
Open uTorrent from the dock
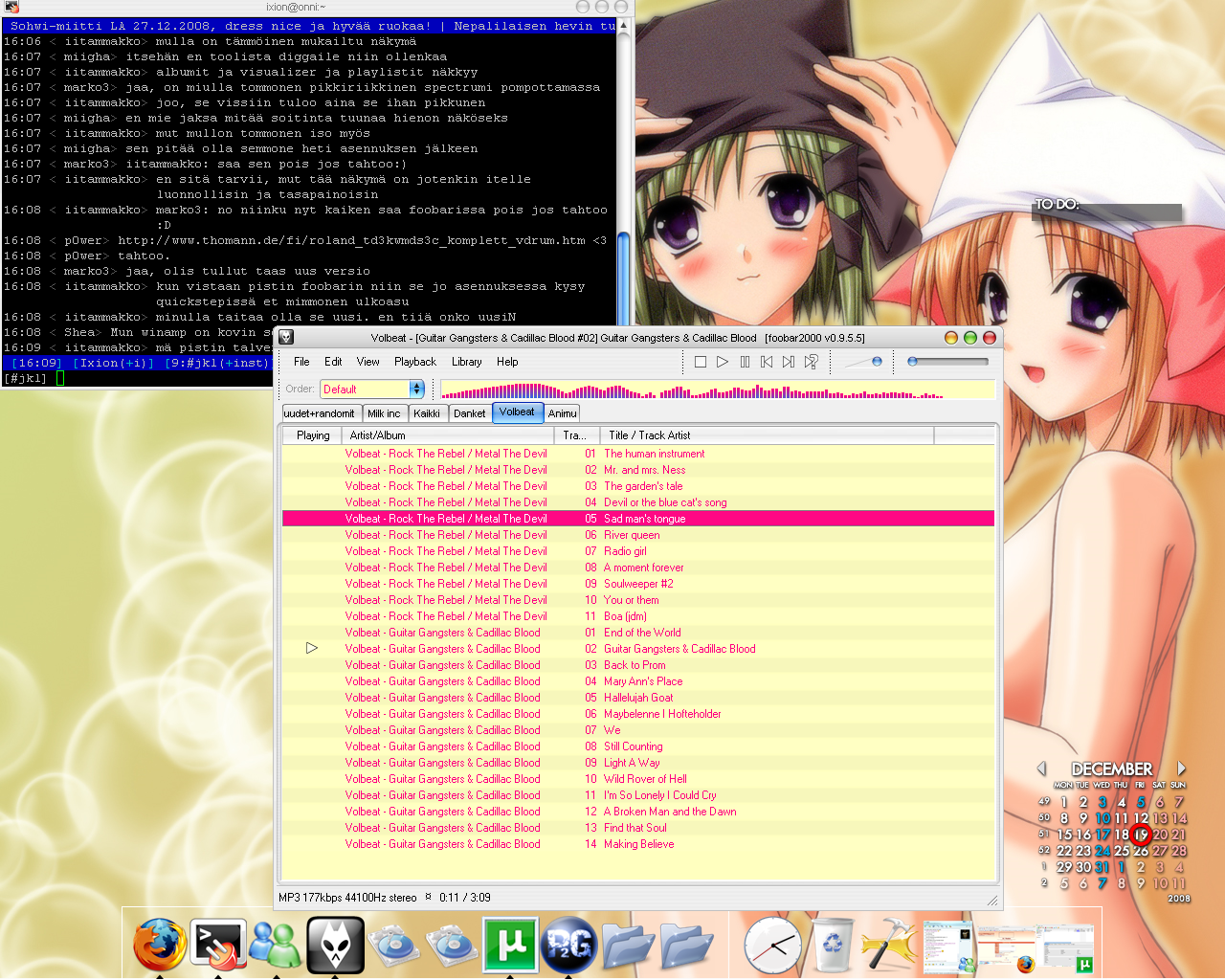pos(509,945)
